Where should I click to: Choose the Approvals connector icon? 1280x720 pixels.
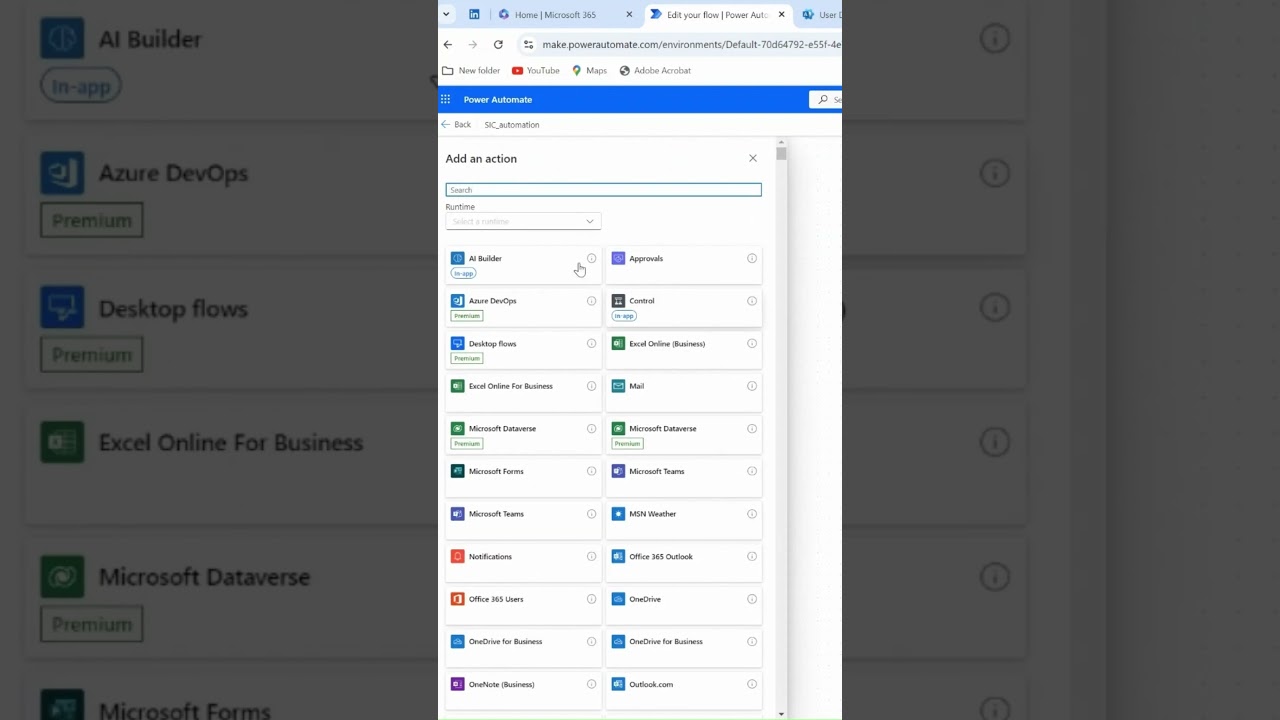coord(618,258)
